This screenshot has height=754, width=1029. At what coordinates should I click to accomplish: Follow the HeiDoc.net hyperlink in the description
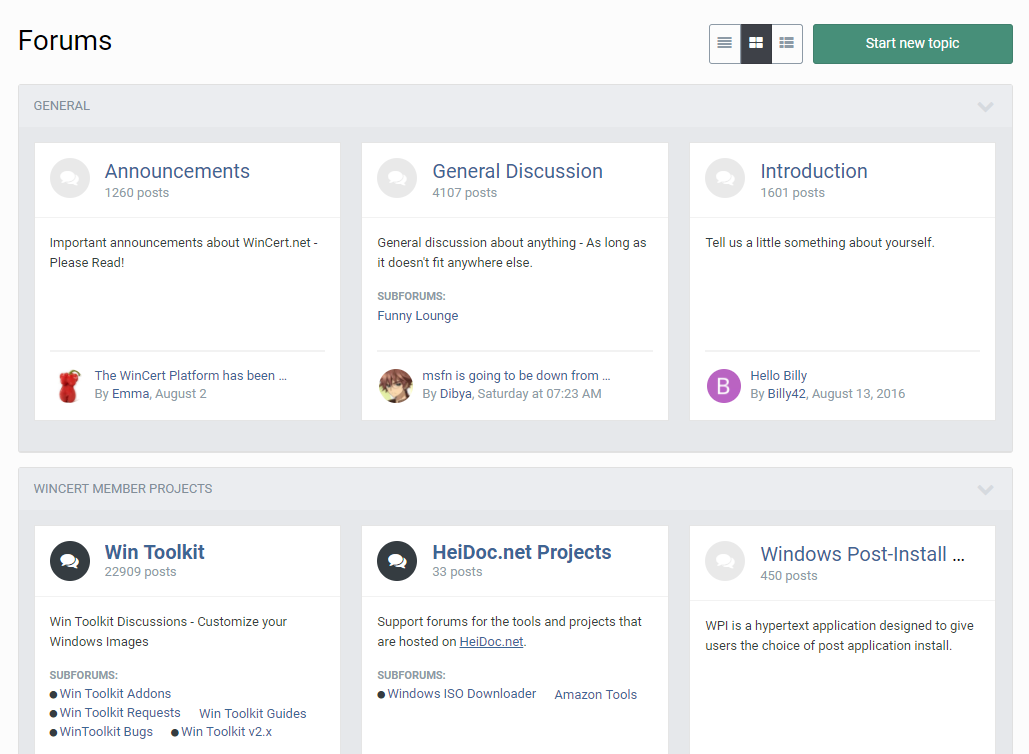point(491,642)
